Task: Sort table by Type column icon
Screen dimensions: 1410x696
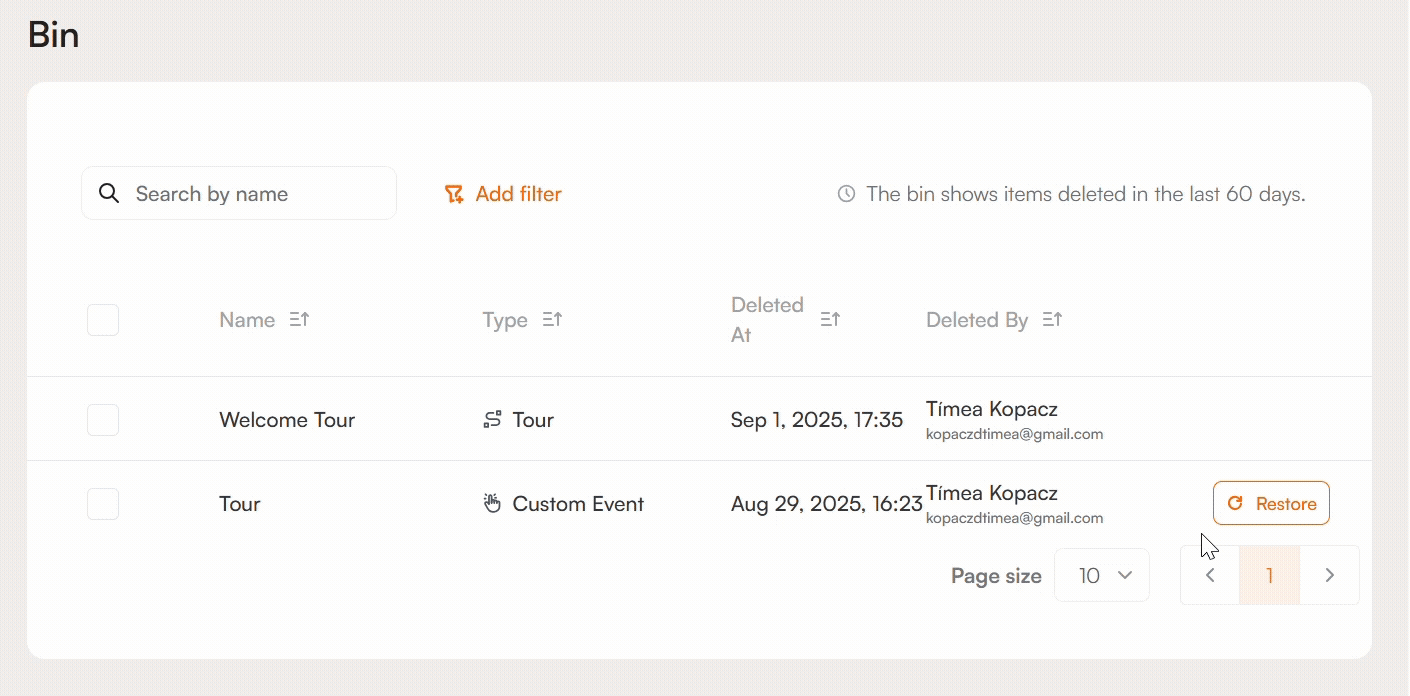Action: coord(552,320)
